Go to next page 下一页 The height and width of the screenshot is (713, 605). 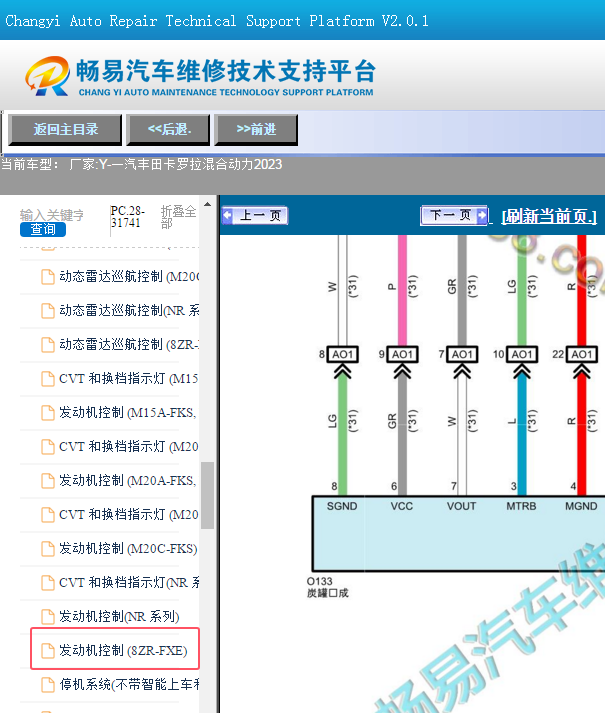tap(454, 215)
